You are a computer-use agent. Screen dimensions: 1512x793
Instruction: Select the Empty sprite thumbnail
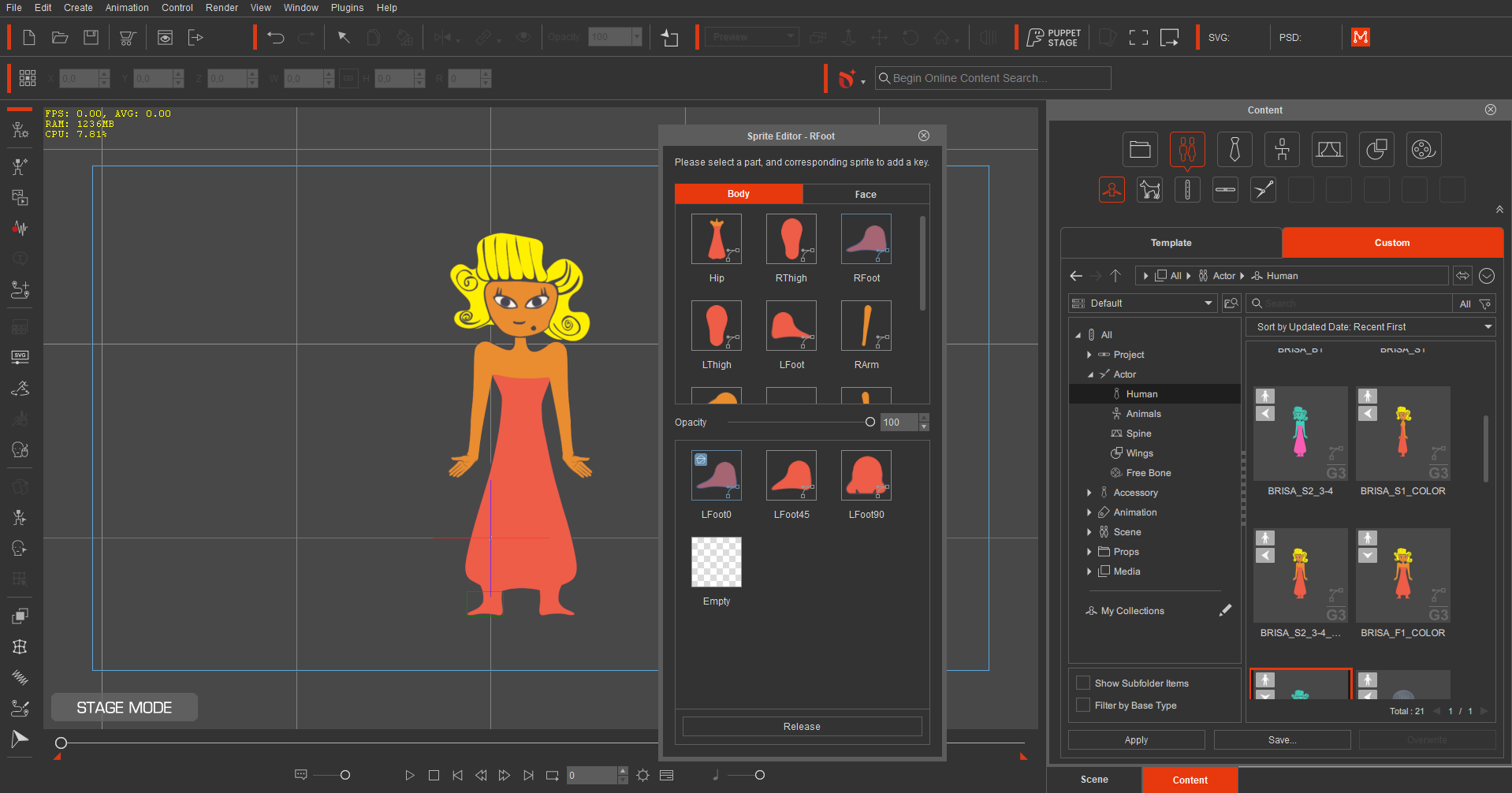click(717, 562)
